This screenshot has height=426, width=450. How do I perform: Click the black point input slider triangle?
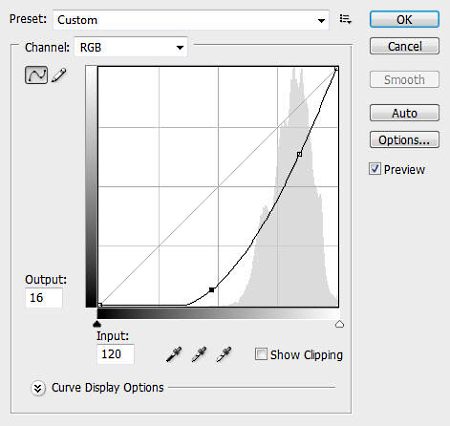(97, 324)
